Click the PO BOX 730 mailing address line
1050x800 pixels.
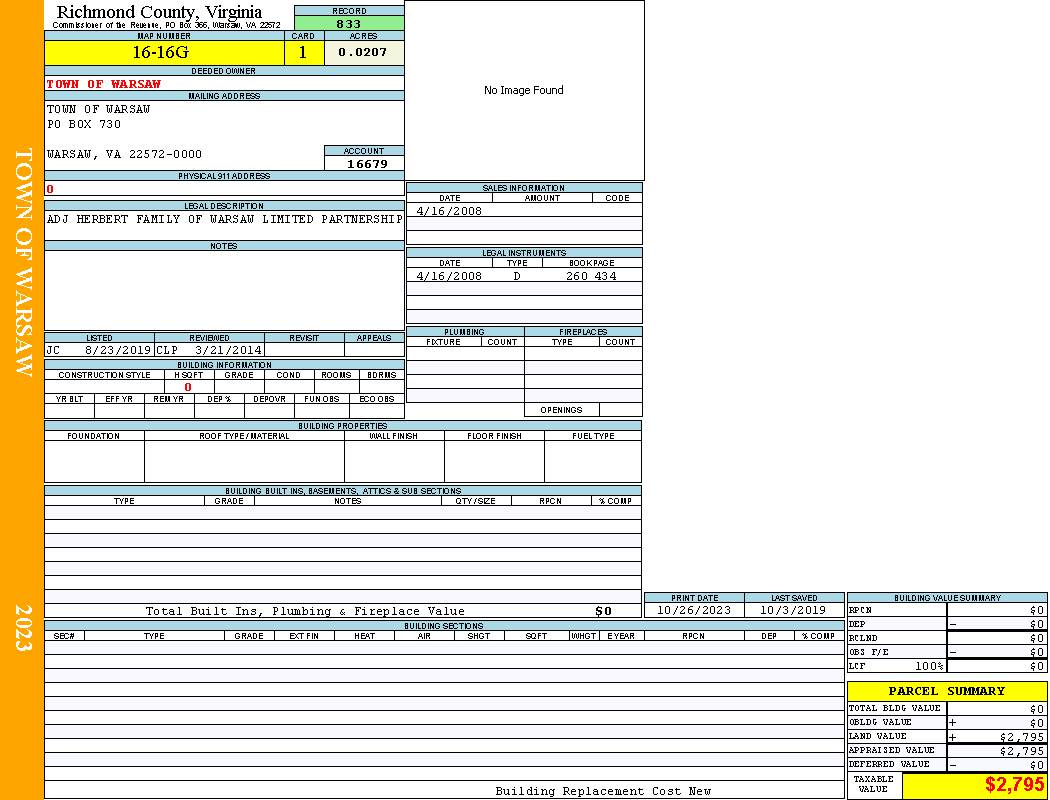click(x=84, y=125)
